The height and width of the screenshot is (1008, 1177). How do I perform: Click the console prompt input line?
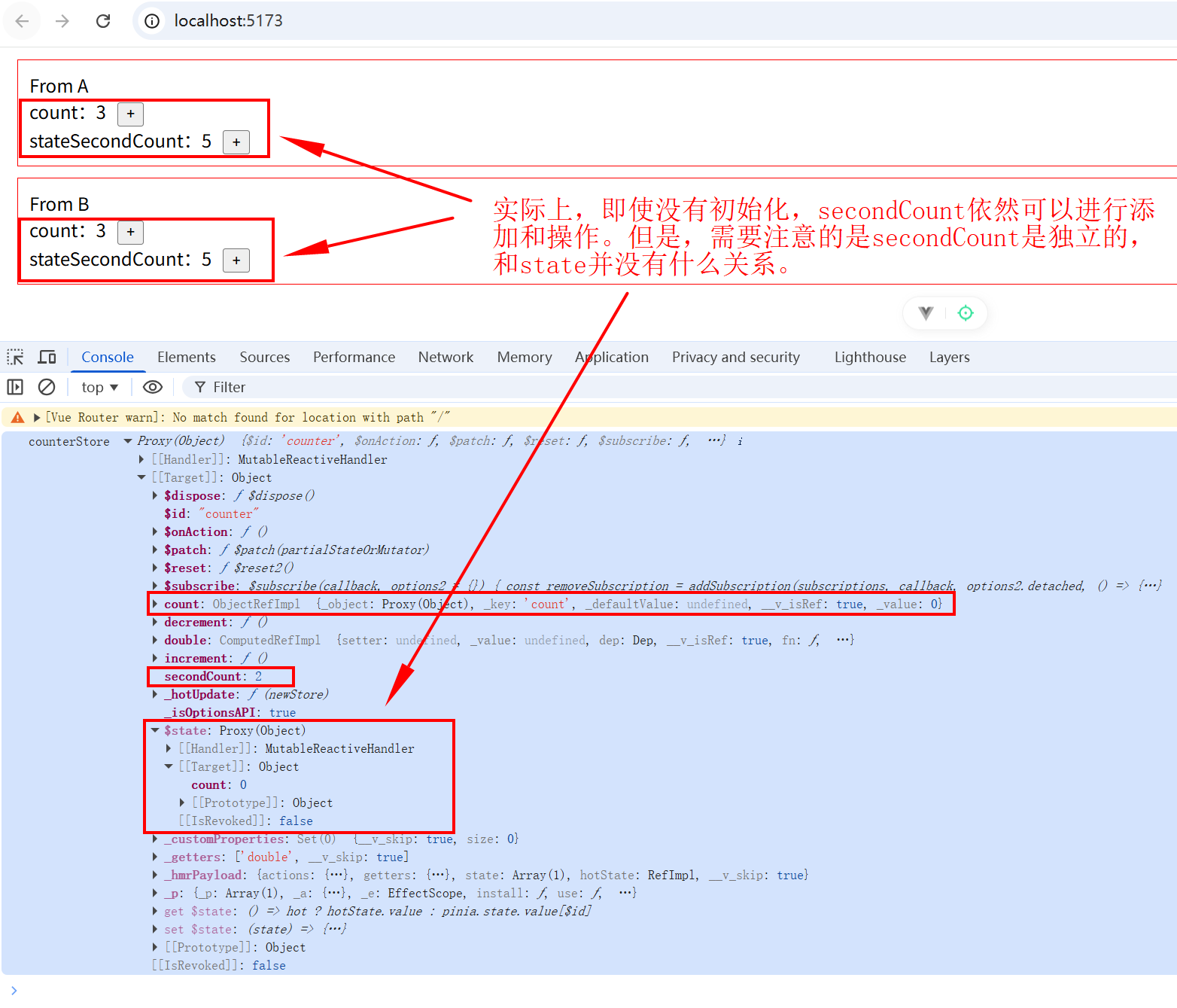[x=595, y=991]
